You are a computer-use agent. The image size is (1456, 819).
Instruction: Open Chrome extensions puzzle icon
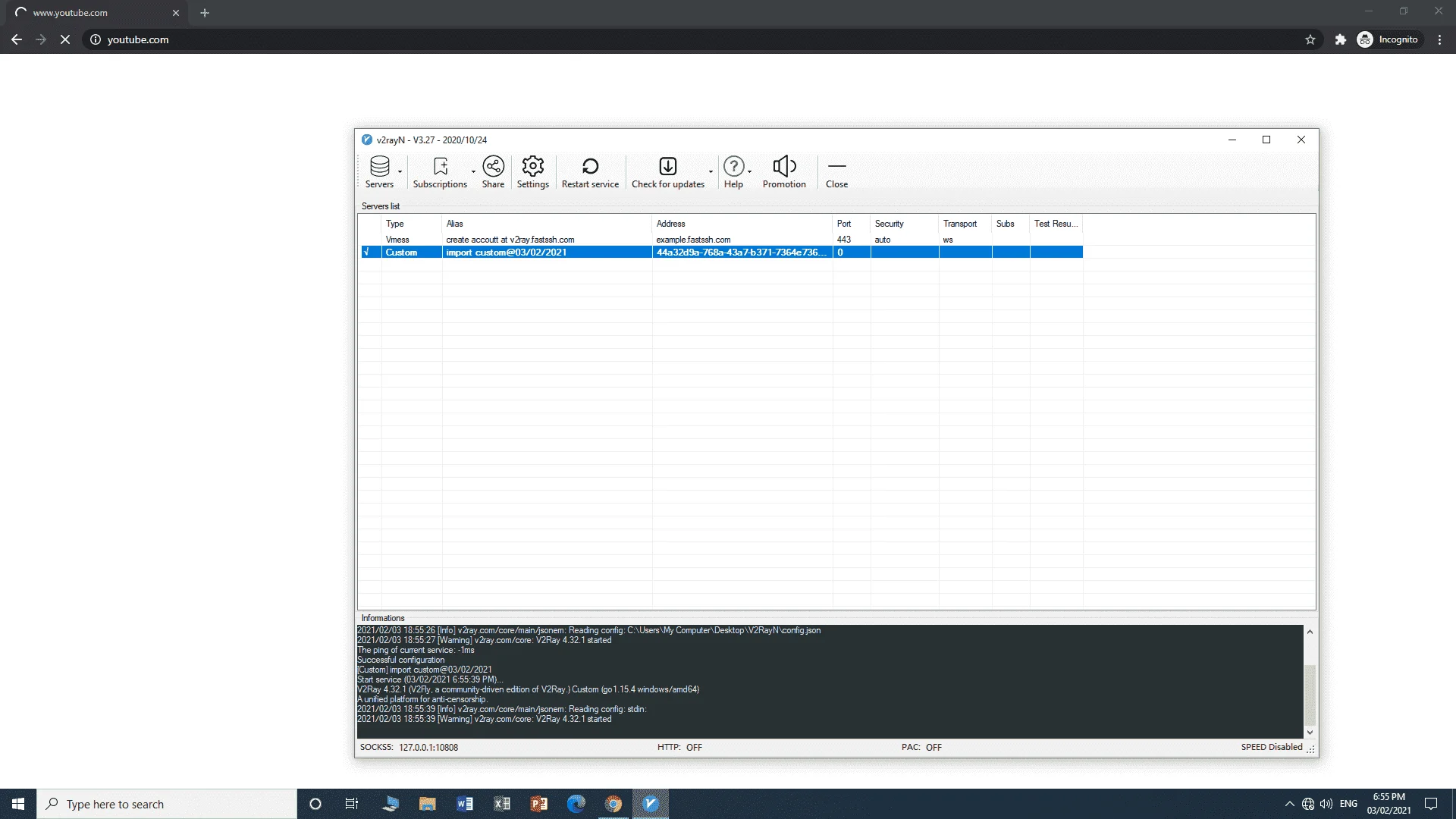point(1341,39)
